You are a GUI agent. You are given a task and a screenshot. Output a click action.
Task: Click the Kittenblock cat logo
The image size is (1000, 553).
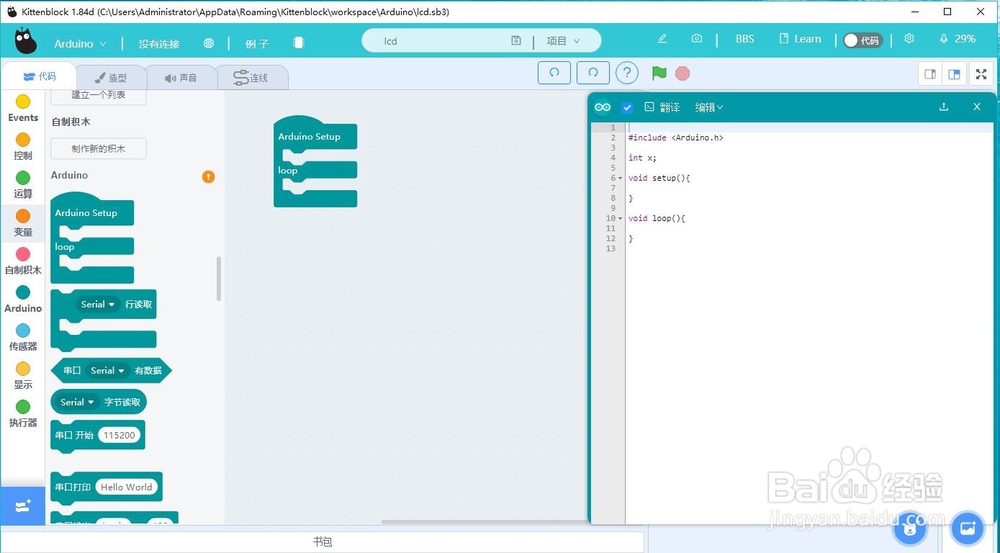click(x=26, y=41)
